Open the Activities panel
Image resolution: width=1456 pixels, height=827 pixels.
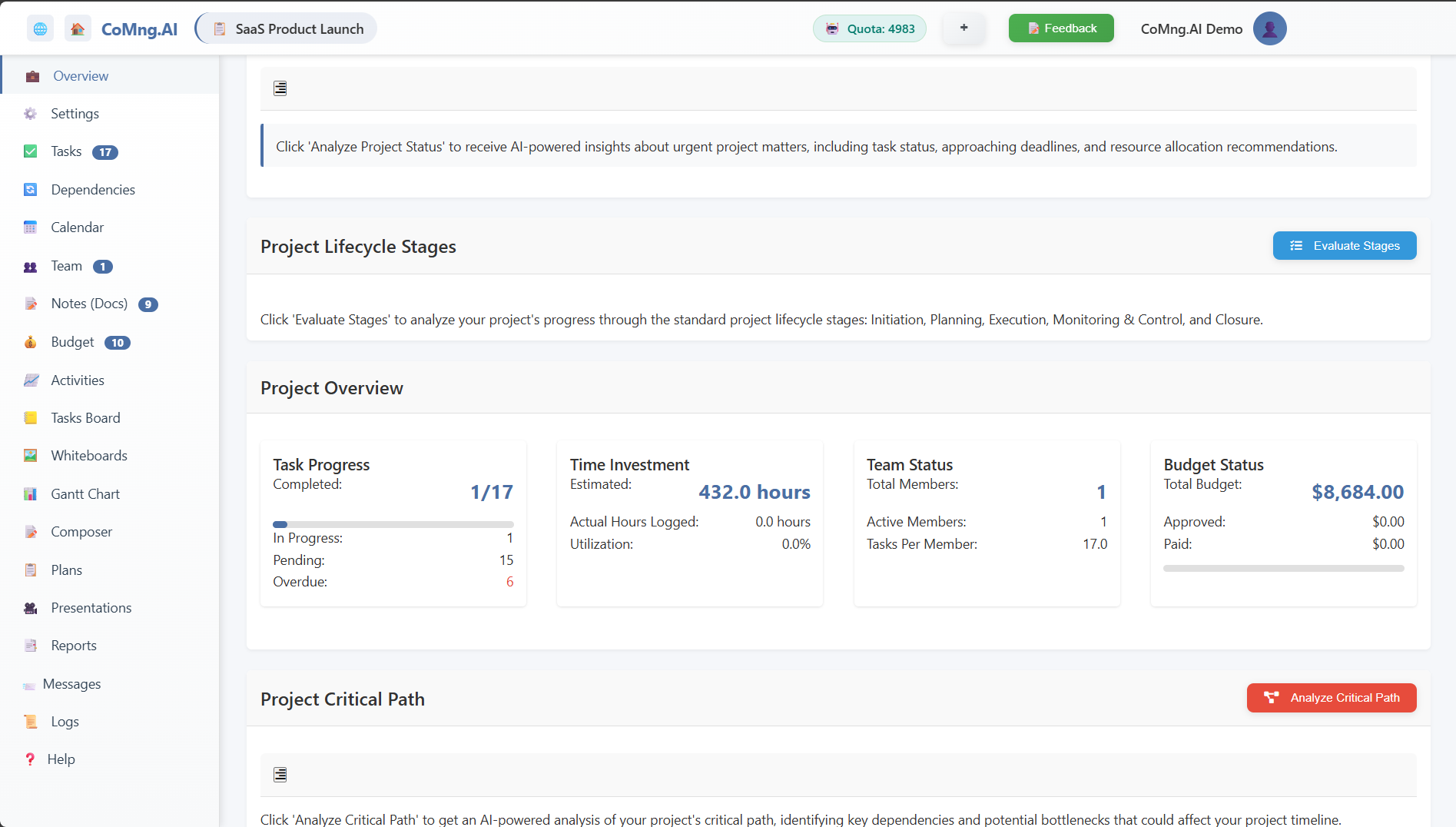[77, 380]
